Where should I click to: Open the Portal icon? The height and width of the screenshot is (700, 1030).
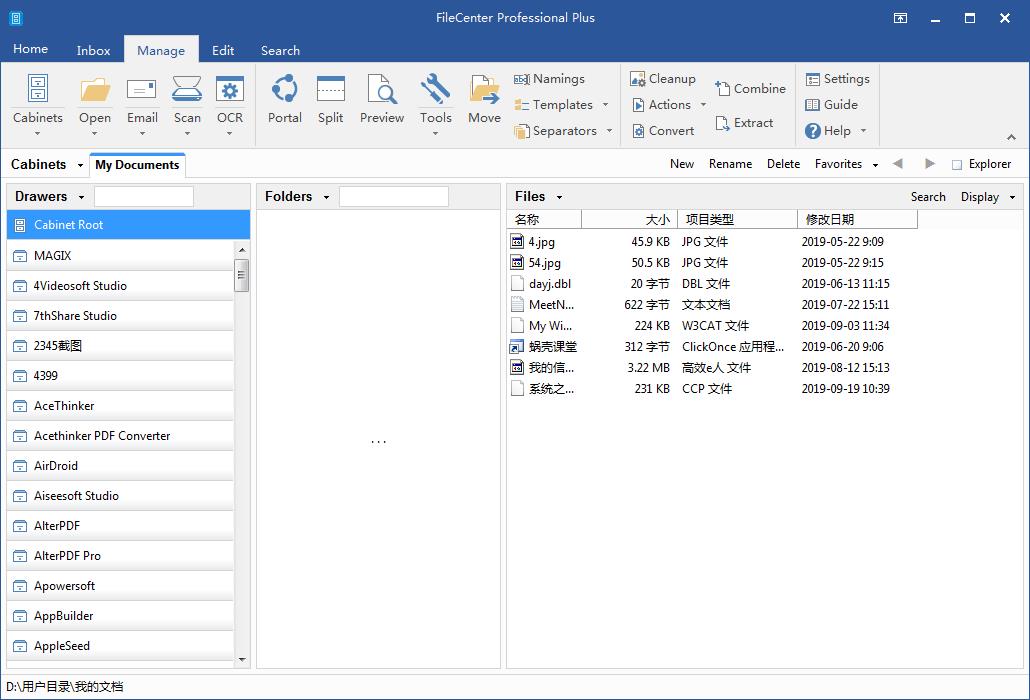coord(284,99)
